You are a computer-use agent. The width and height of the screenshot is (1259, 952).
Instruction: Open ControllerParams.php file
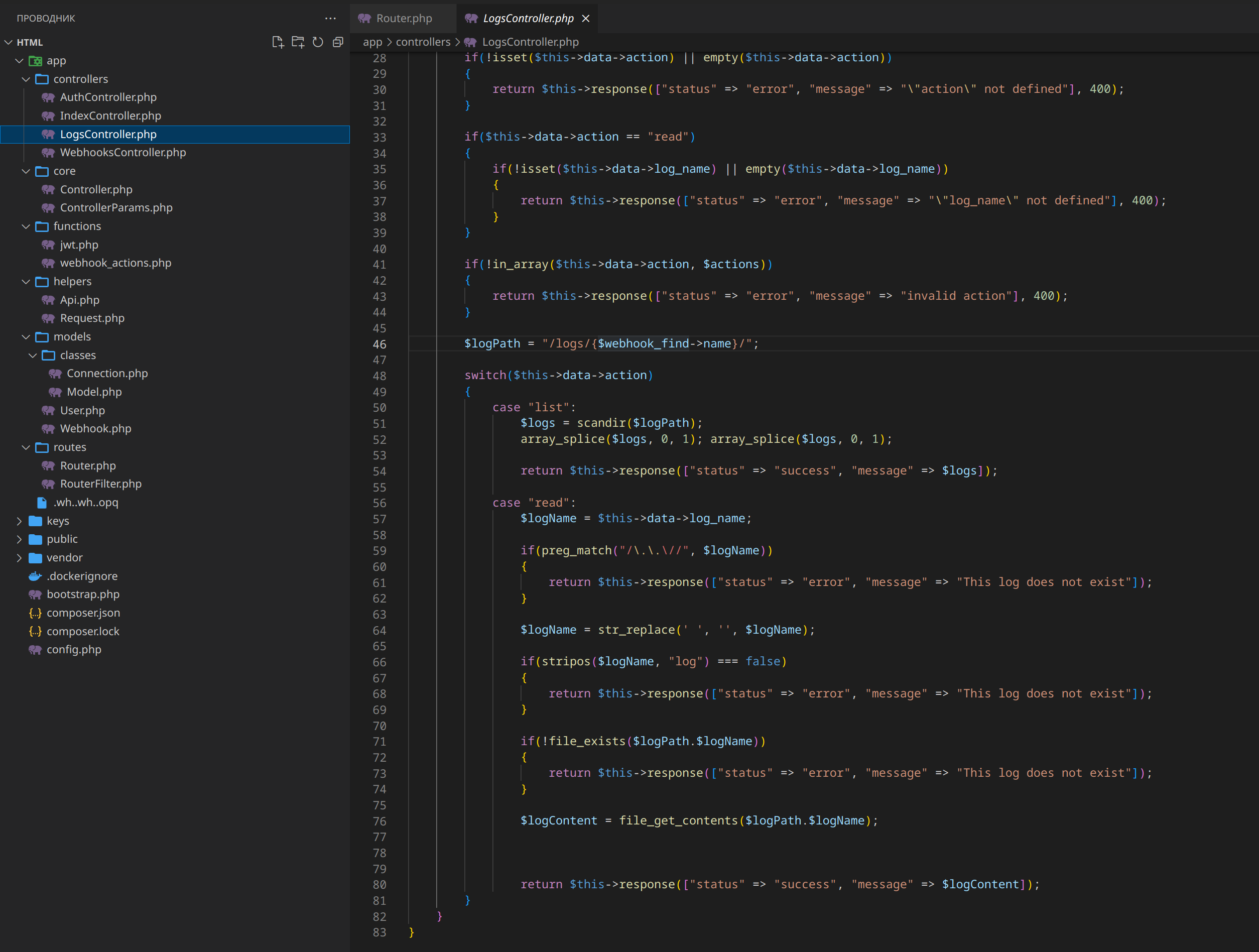[116, 208]
